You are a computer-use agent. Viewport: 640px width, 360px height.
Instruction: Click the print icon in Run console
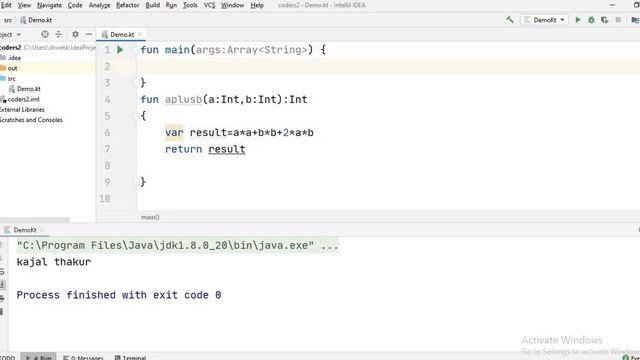click(2, 298)
